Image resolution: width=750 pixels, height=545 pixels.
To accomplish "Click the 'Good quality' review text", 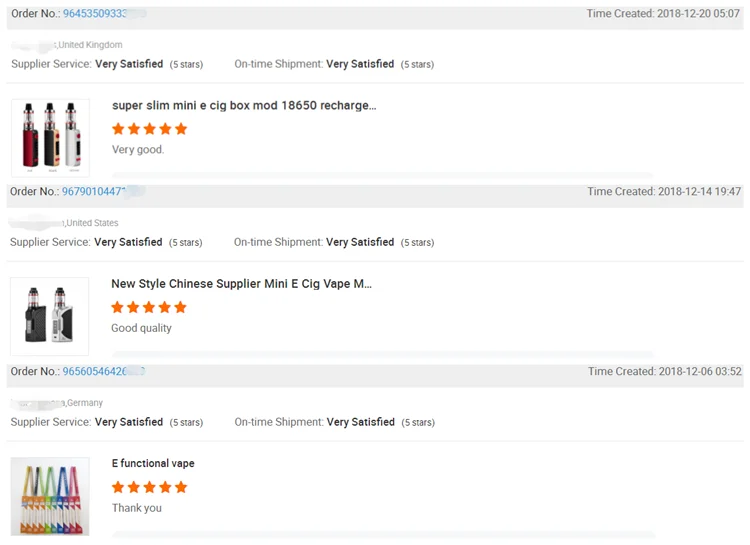I will (x=141, y=329).
